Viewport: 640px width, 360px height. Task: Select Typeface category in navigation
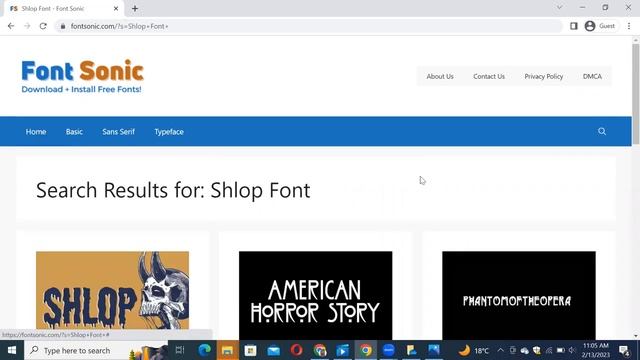point(169,132)
